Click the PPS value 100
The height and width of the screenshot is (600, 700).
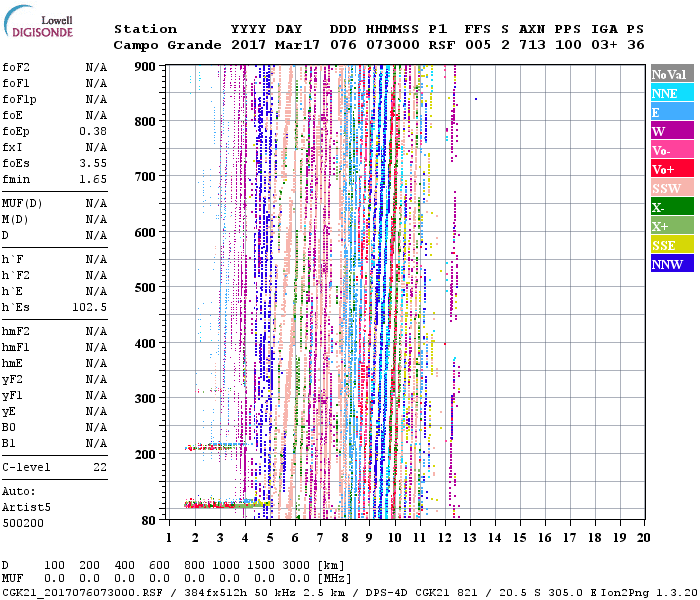tap(568, 45)
